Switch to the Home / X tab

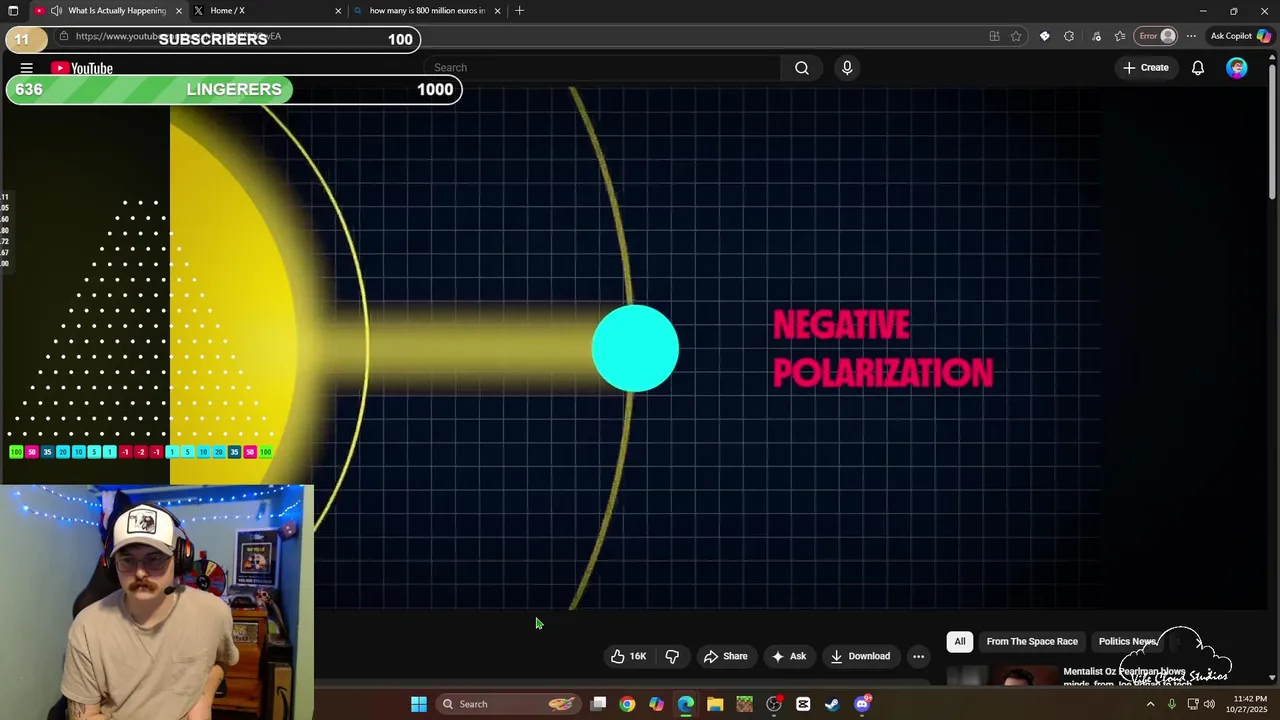pyautogui.click(x=265, y=11)
